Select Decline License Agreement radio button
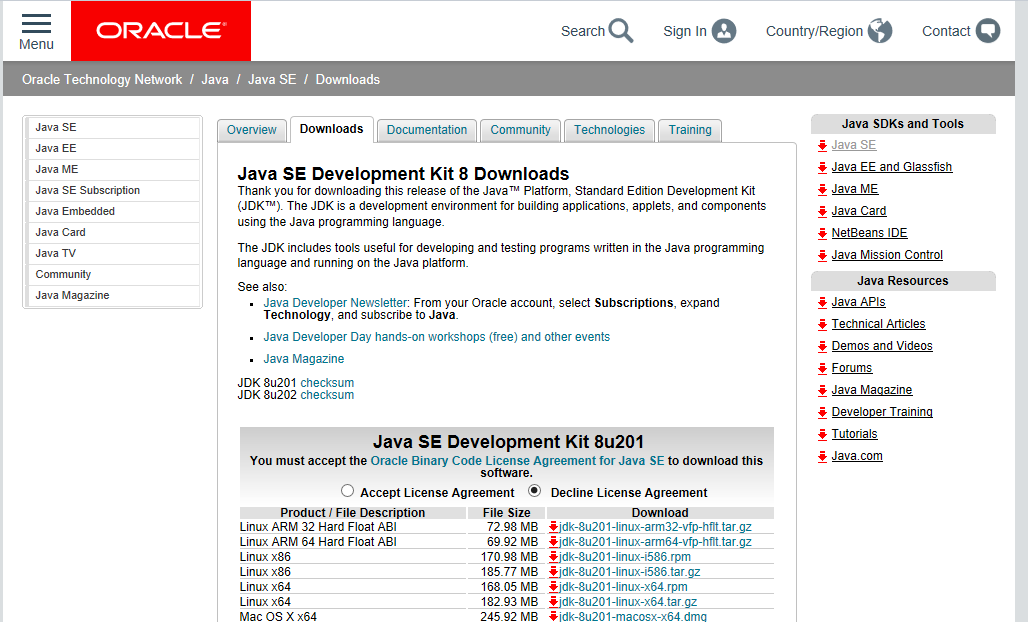 [x=535, y=490]
